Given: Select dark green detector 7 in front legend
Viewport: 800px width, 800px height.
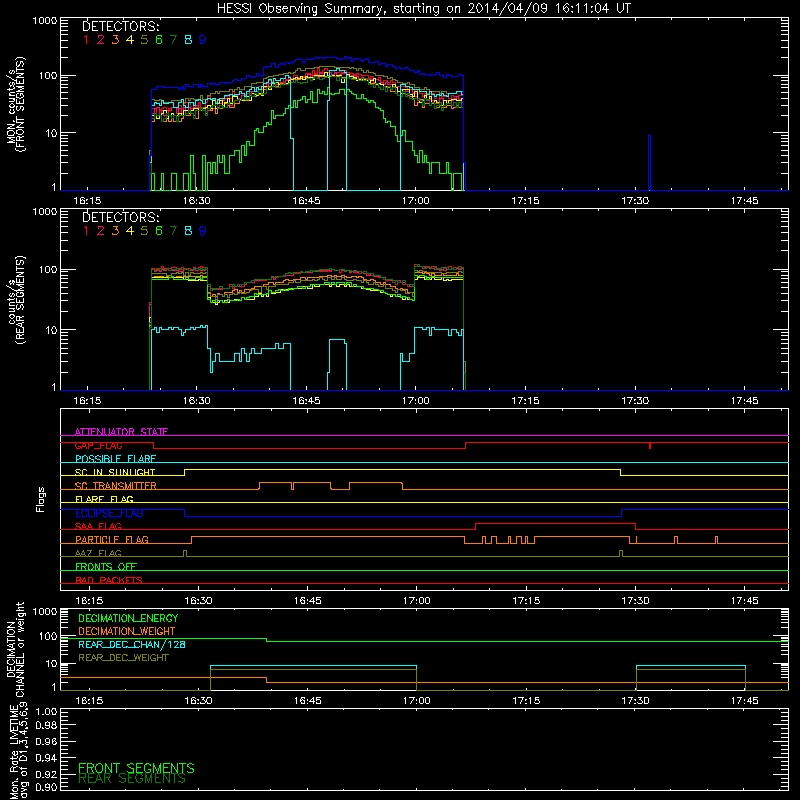Looking at the screenshot, I should (x=173, y=40).
